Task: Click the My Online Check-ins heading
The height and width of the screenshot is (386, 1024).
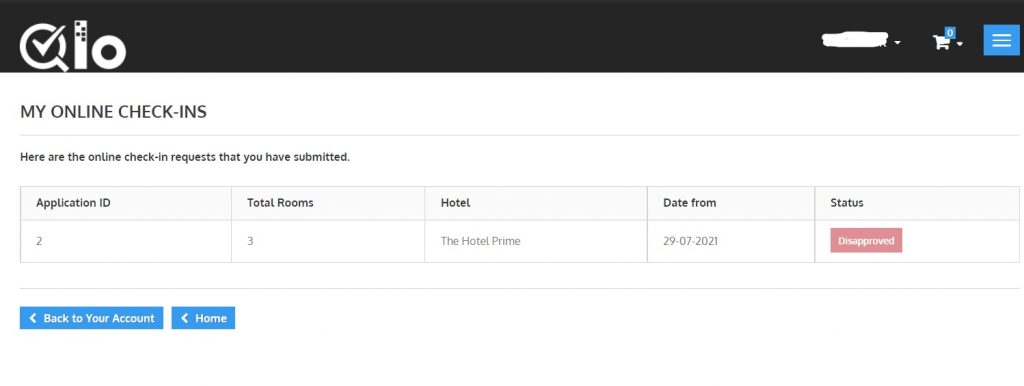Action: point(114,112)
